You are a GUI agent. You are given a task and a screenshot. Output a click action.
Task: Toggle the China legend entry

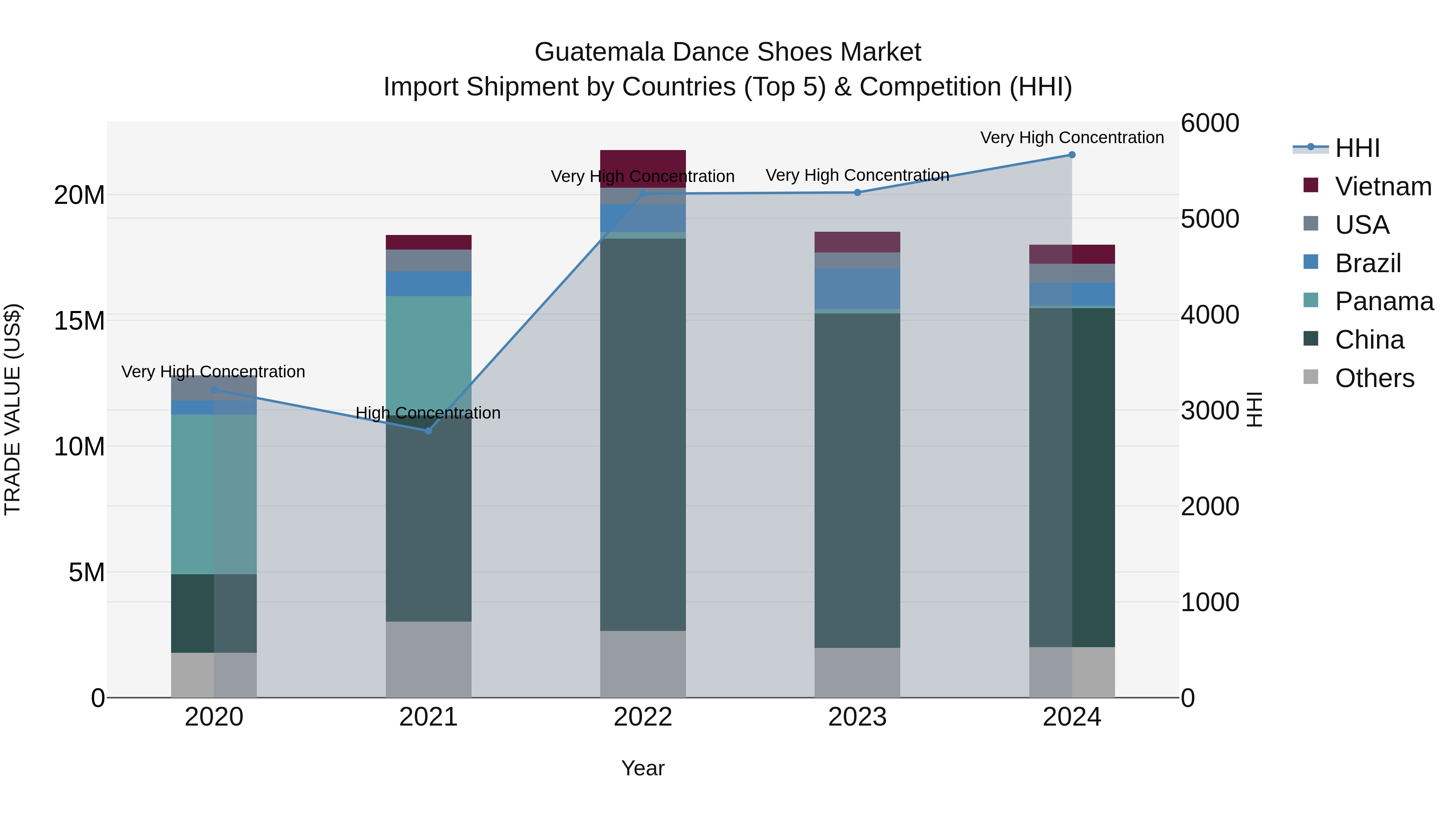point(1354,340)
